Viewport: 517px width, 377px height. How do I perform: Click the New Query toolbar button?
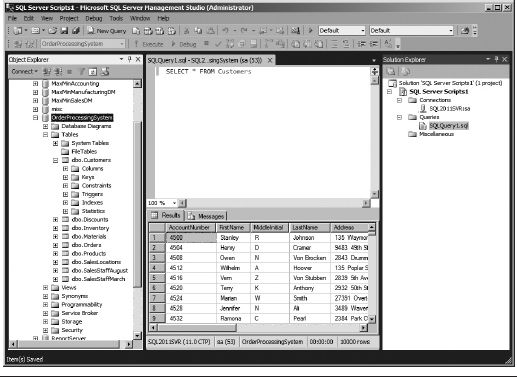coord(107,31)
